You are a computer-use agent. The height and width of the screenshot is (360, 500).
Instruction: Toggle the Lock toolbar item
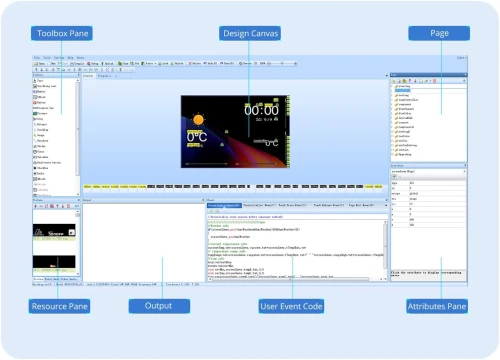[x=163, y=63]
